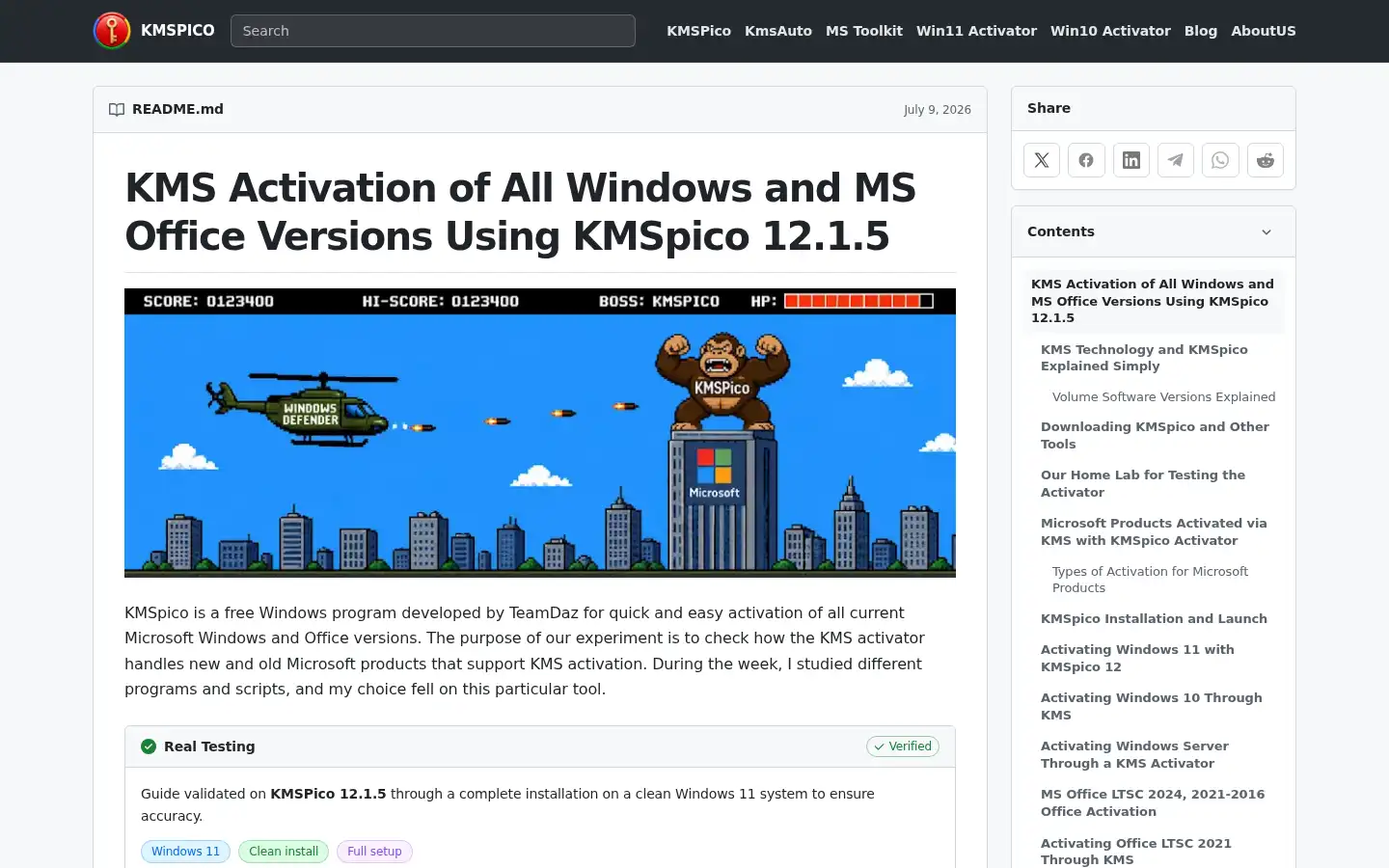The height and width of the screenshot is (868, 1389).
Task: Click the README.md book icon
Action: click(x=117, y=109)
